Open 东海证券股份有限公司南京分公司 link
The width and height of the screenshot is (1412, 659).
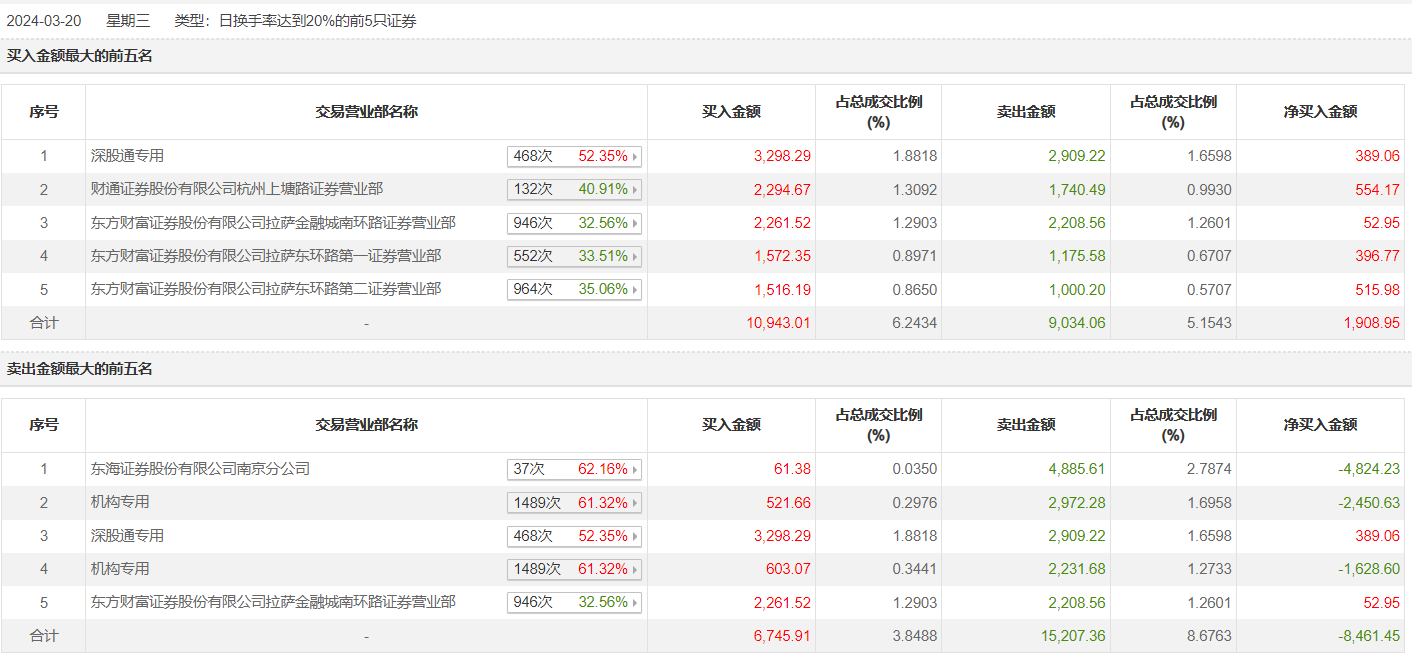[x=200, y=468]
